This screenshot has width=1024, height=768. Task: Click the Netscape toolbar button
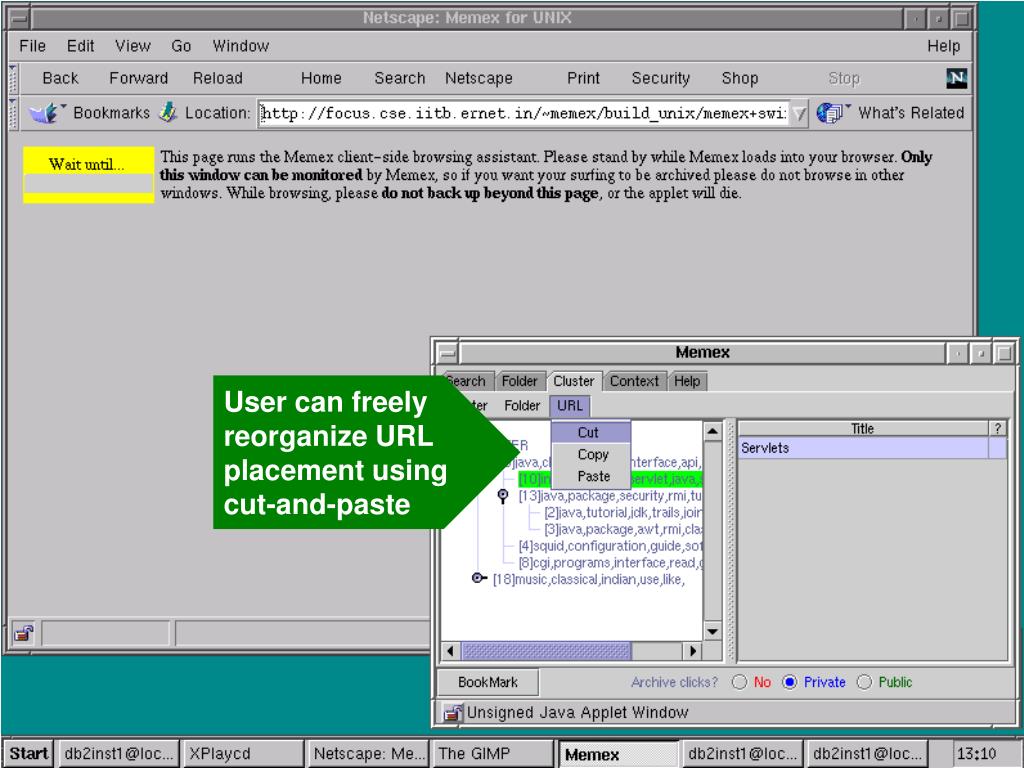[479, 78]
